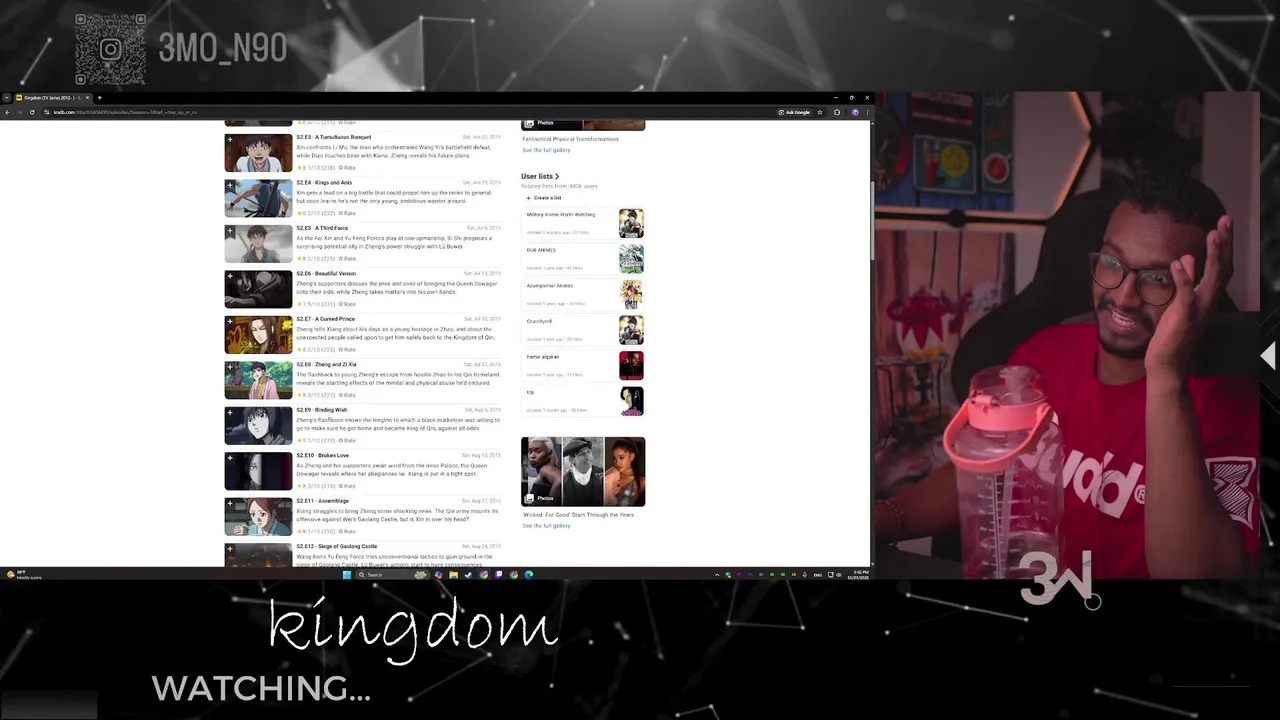
Task: Add S2.E5 A Third Force to watchlist
Action: [x=229, y=231]
